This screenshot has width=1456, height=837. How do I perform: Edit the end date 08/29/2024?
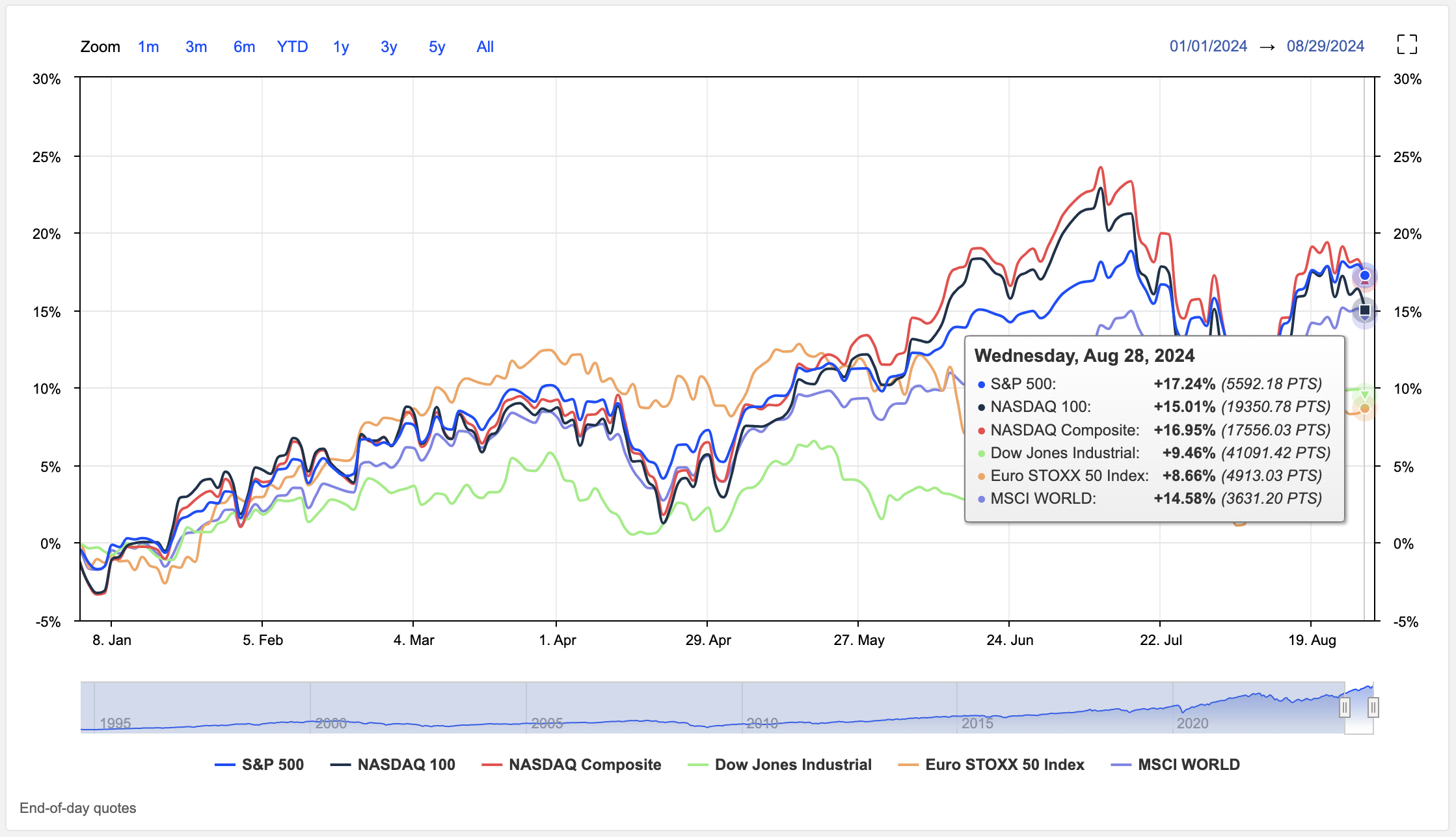[1325, 46]
